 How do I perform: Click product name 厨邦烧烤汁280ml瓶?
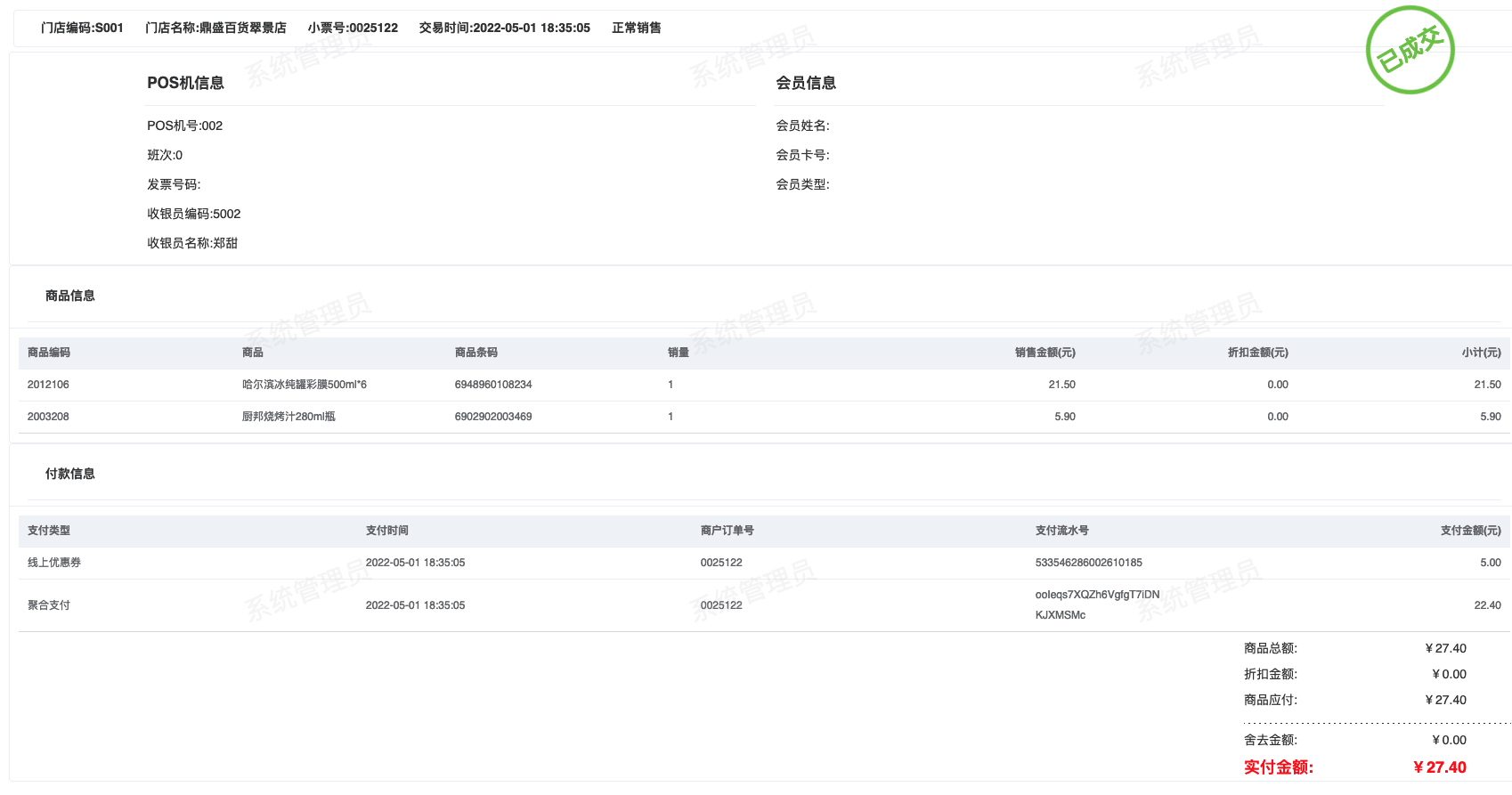[x=289, y=417]
